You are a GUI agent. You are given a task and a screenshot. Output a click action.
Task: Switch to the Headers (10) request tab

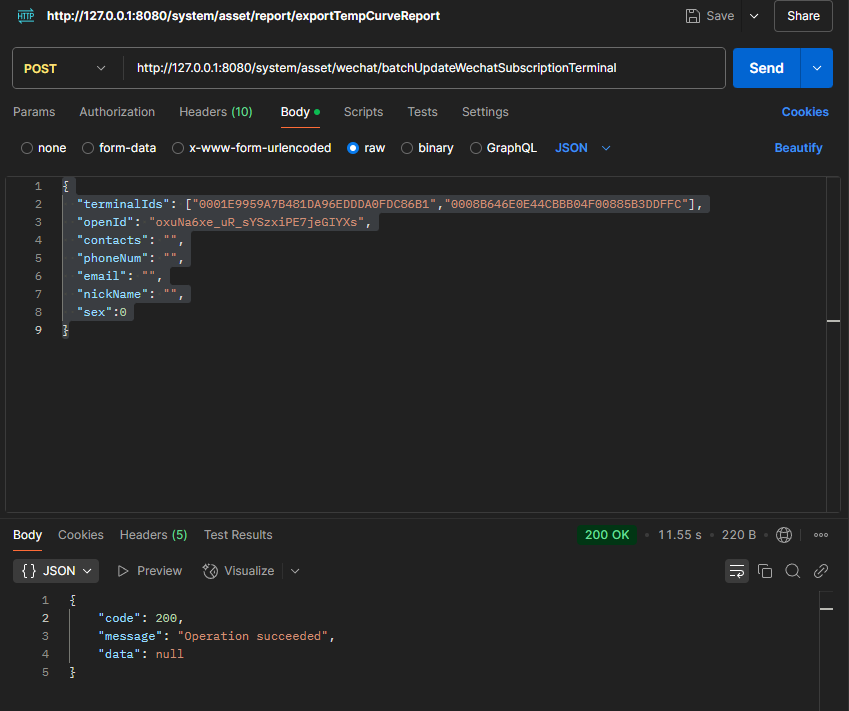[x=215, y=112]
